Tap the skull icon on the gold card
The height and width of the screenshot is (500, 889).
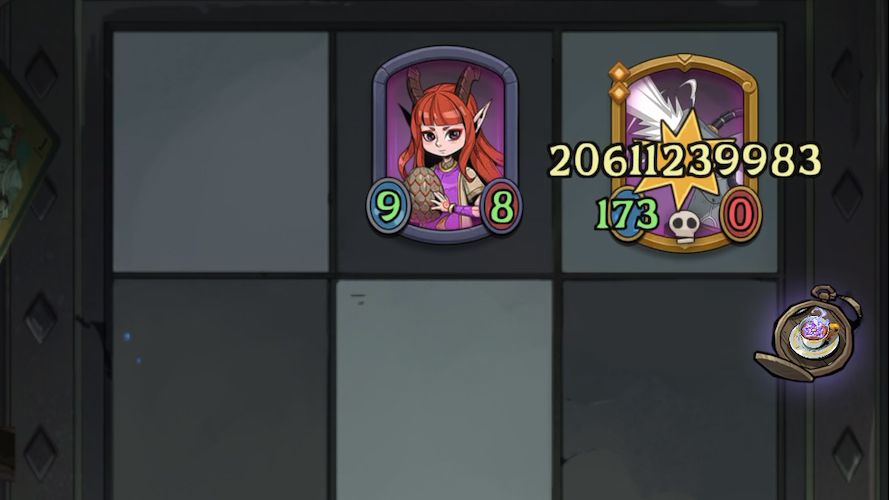click(683, 226)
